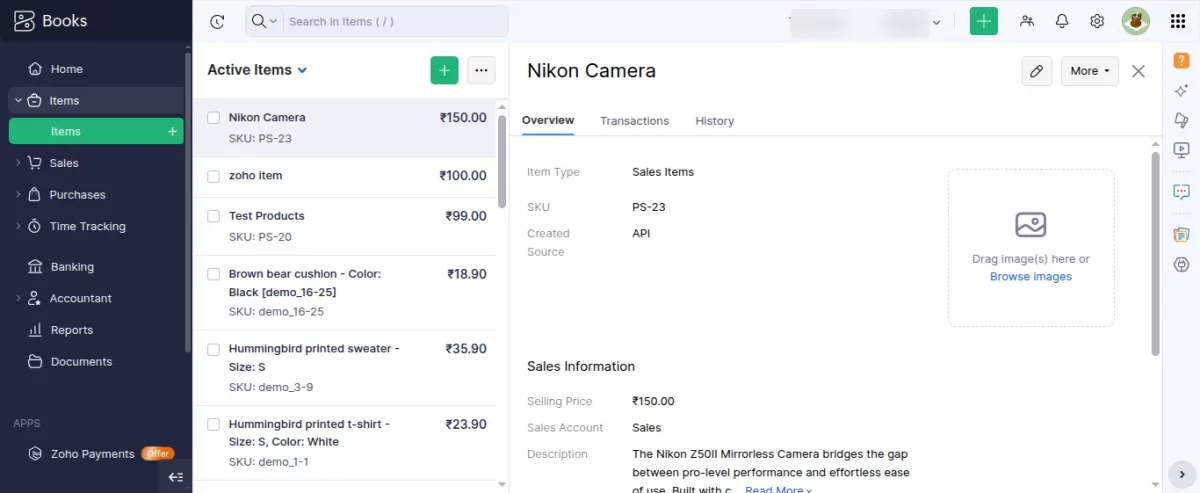
Task: Add new item with green plus in list header
Action: 445,70
